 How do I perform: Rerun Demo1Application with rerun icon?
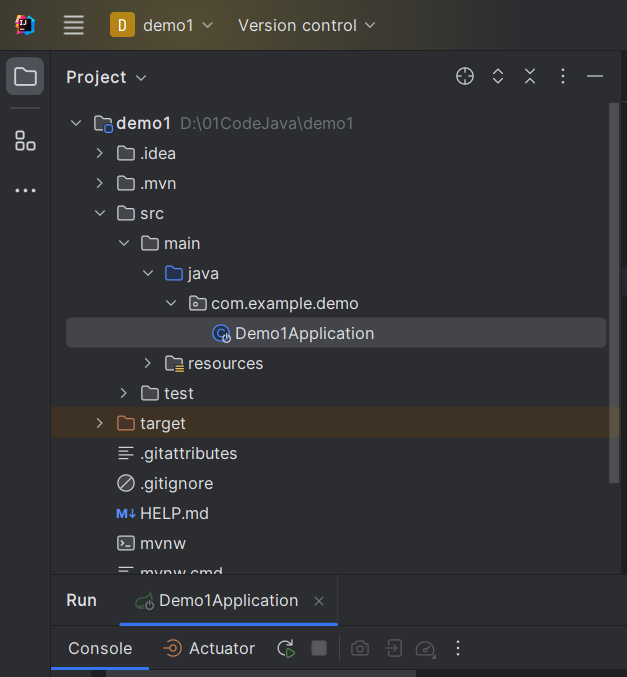[286, 649]
